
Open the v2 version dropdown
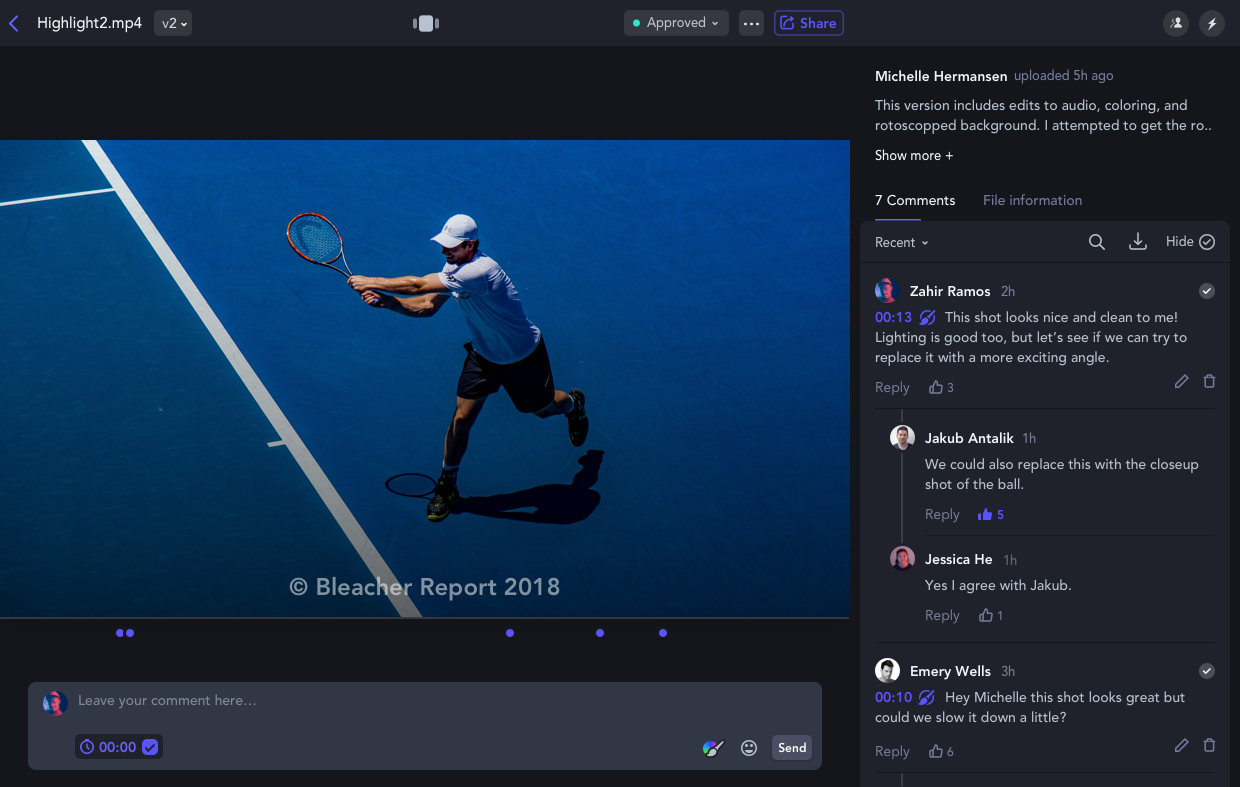[173, 23]
